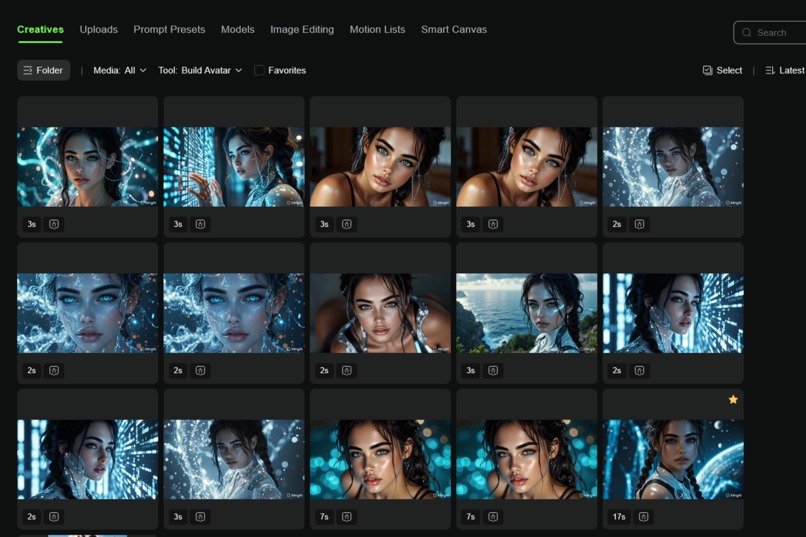Image resolution: width=806 pixels, height=537 pixels.
Task: Open the planet thumbnail with 17s duration
Action: 673,459
